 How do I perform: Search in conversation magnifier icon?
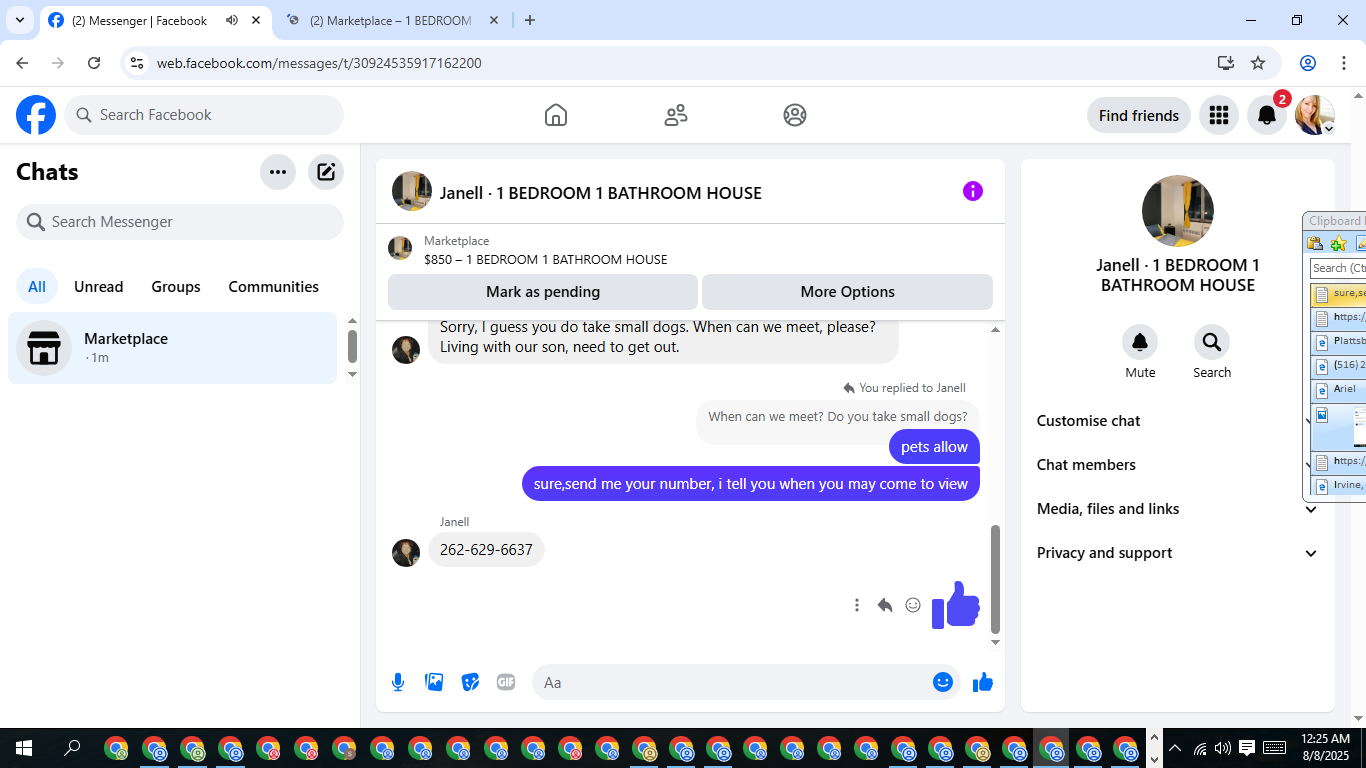click(1212, 342)
